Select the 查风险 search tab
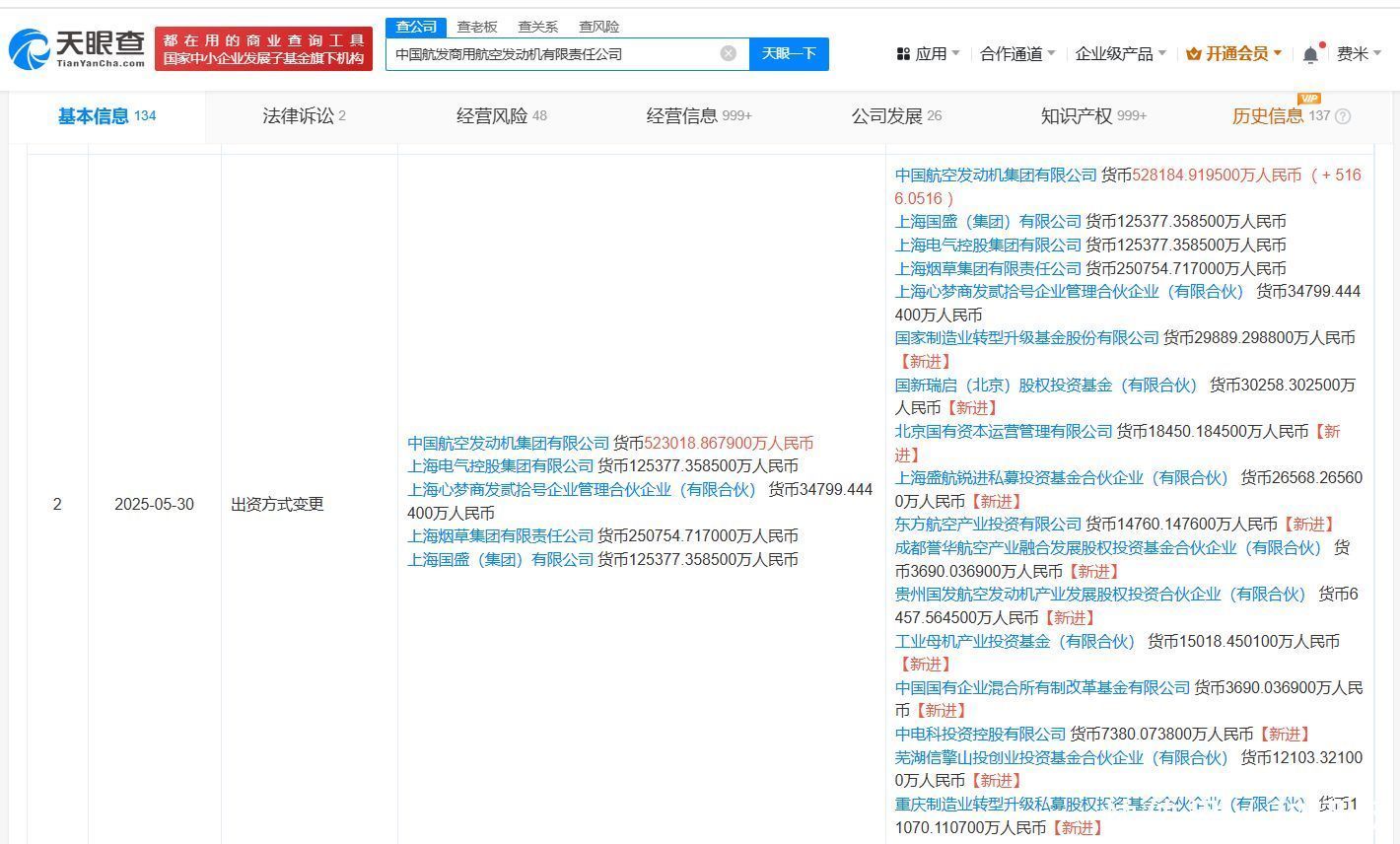The width and height of the screenshot is (1400, 844). 598,27
